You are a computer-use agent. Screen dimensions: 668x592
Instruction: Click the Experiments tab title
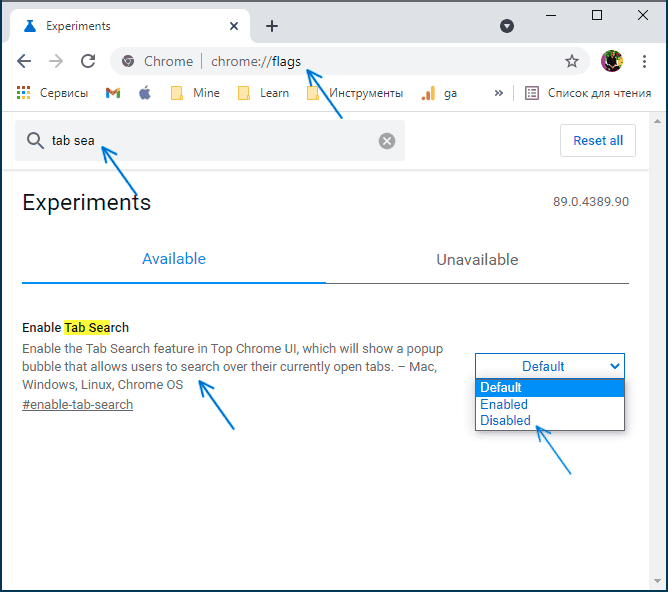point(78,26)
